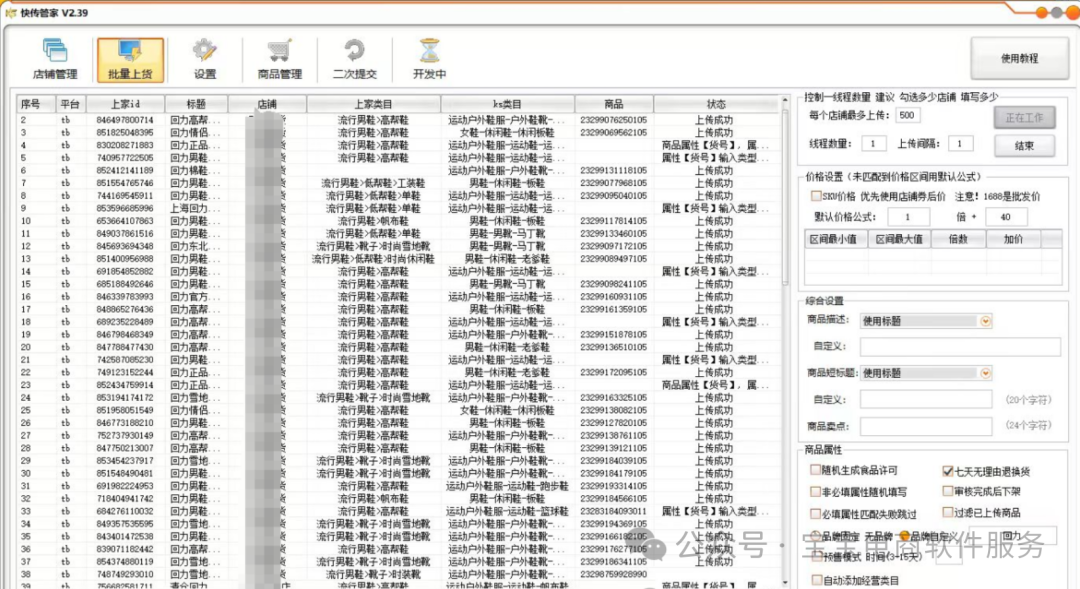Click cell 流行男鞋>低帮鞋>时尚休闲鞋
Image resolution: width=1080 pixels, height=589 pixels.
point(373,259)
